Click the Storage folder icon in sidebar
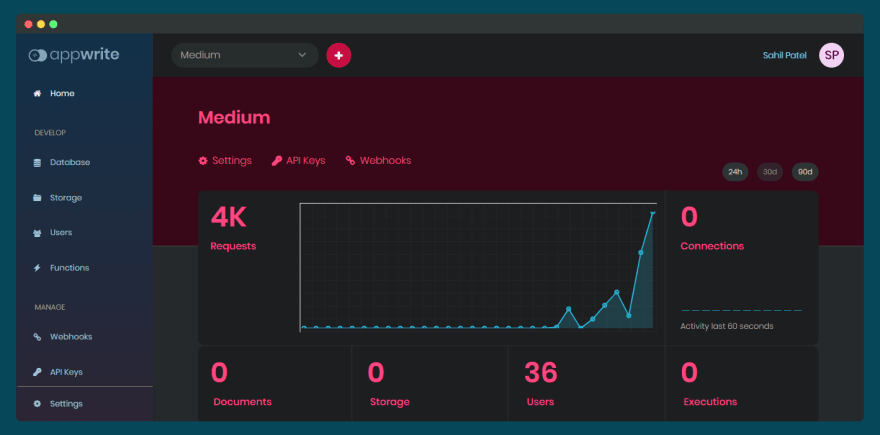Screen dimensions: 880x435 pyautogui.click(x=37, y=198)
